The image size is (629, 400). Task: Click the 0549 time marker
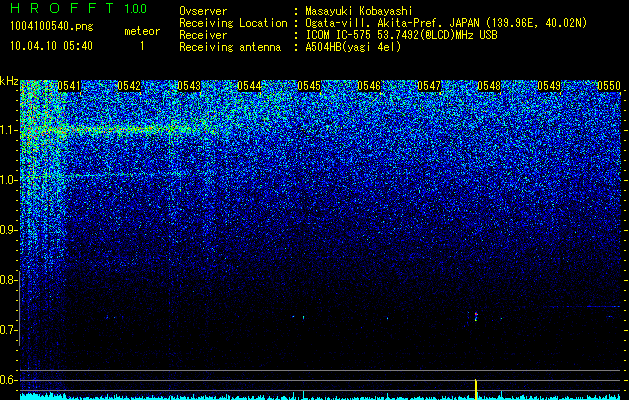(x=549, y=86)
